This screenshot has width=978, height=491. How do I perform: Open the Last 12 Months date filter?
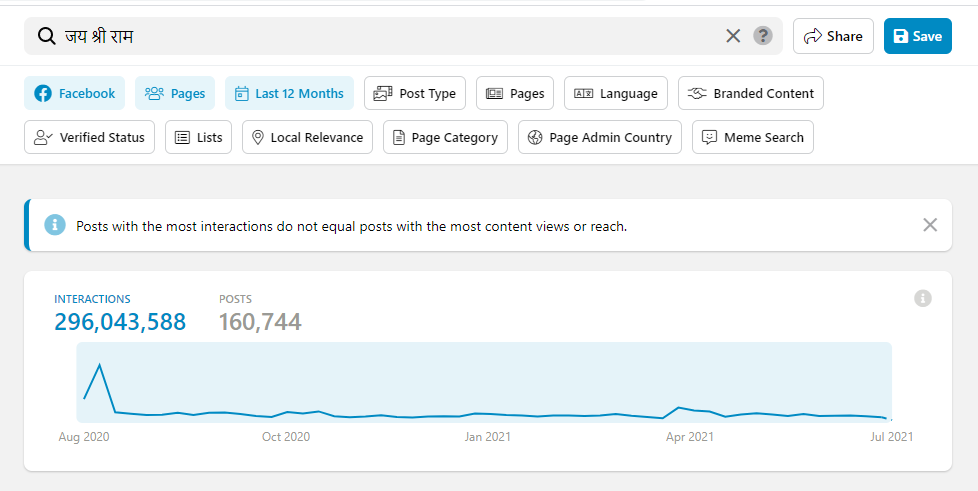pos(289,93)
